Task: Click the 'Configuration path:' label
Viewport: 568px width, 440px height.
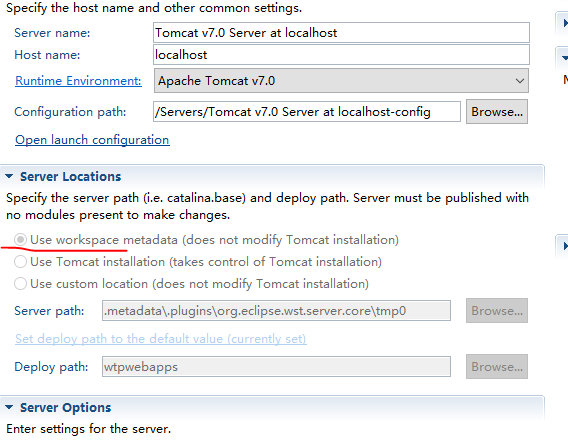Action: (70, 112)
